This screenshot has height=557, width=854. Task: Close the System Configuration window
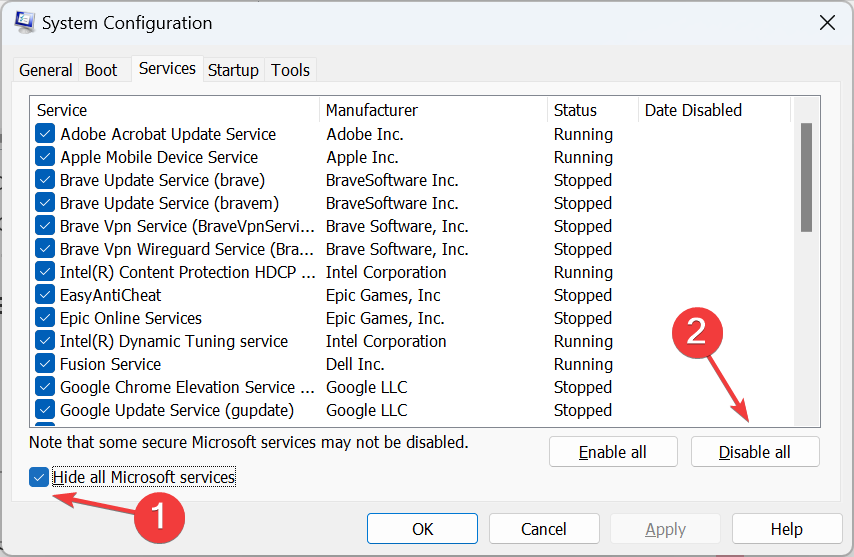pyautogui.click(x=827, y=22)
